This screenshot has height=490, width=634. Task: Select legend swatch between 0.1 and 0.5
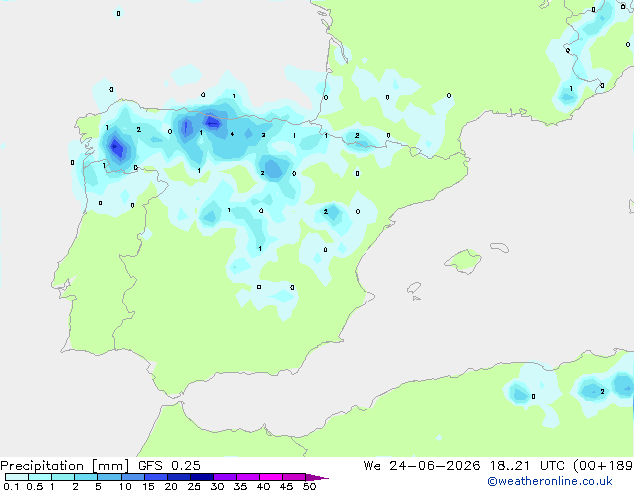coord(17,477)
